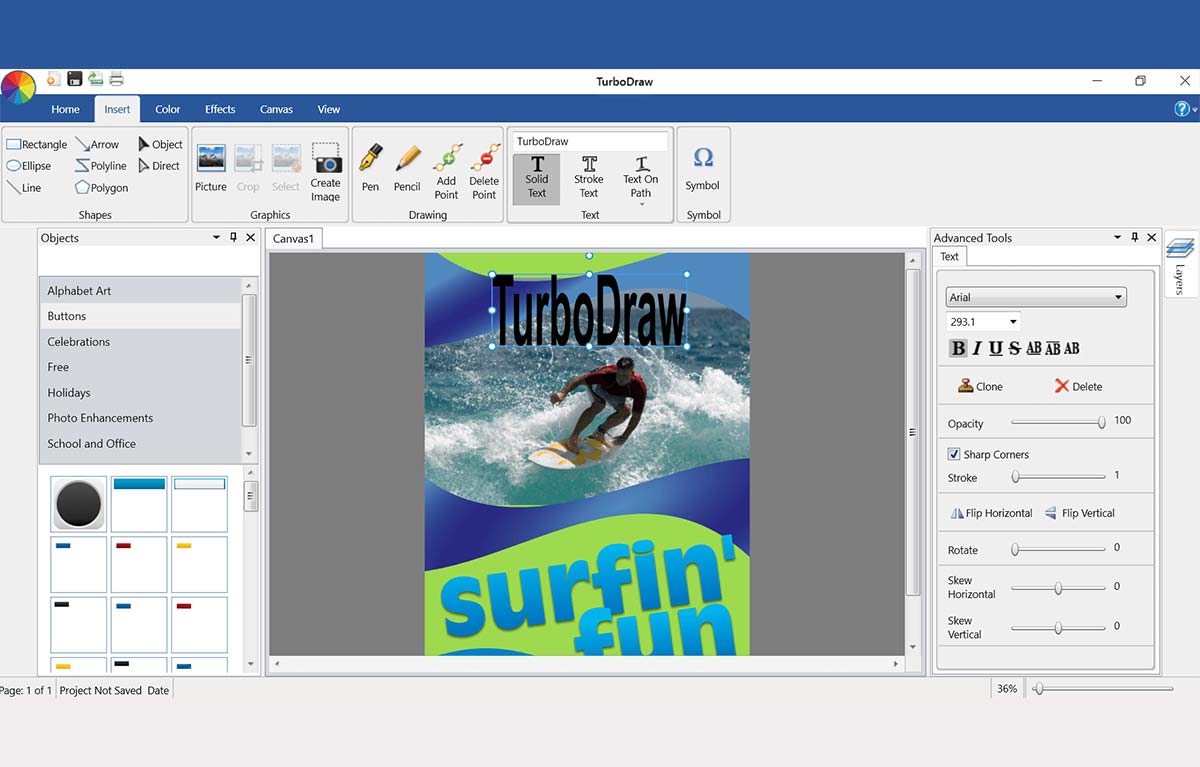Open the Canvas ribbon tab
1200x767 pixels.
tap(276, 109)
